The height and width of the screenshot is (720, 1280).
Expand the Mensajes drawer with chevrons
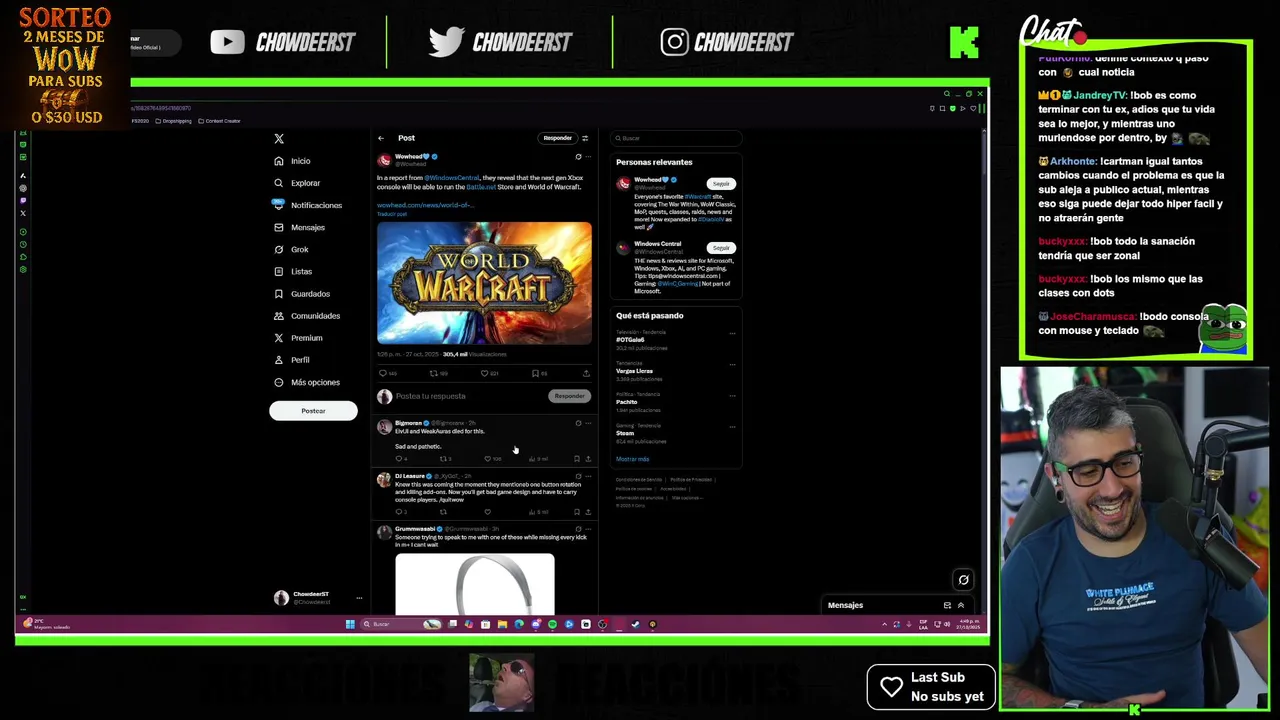click(x=961, y=605)
